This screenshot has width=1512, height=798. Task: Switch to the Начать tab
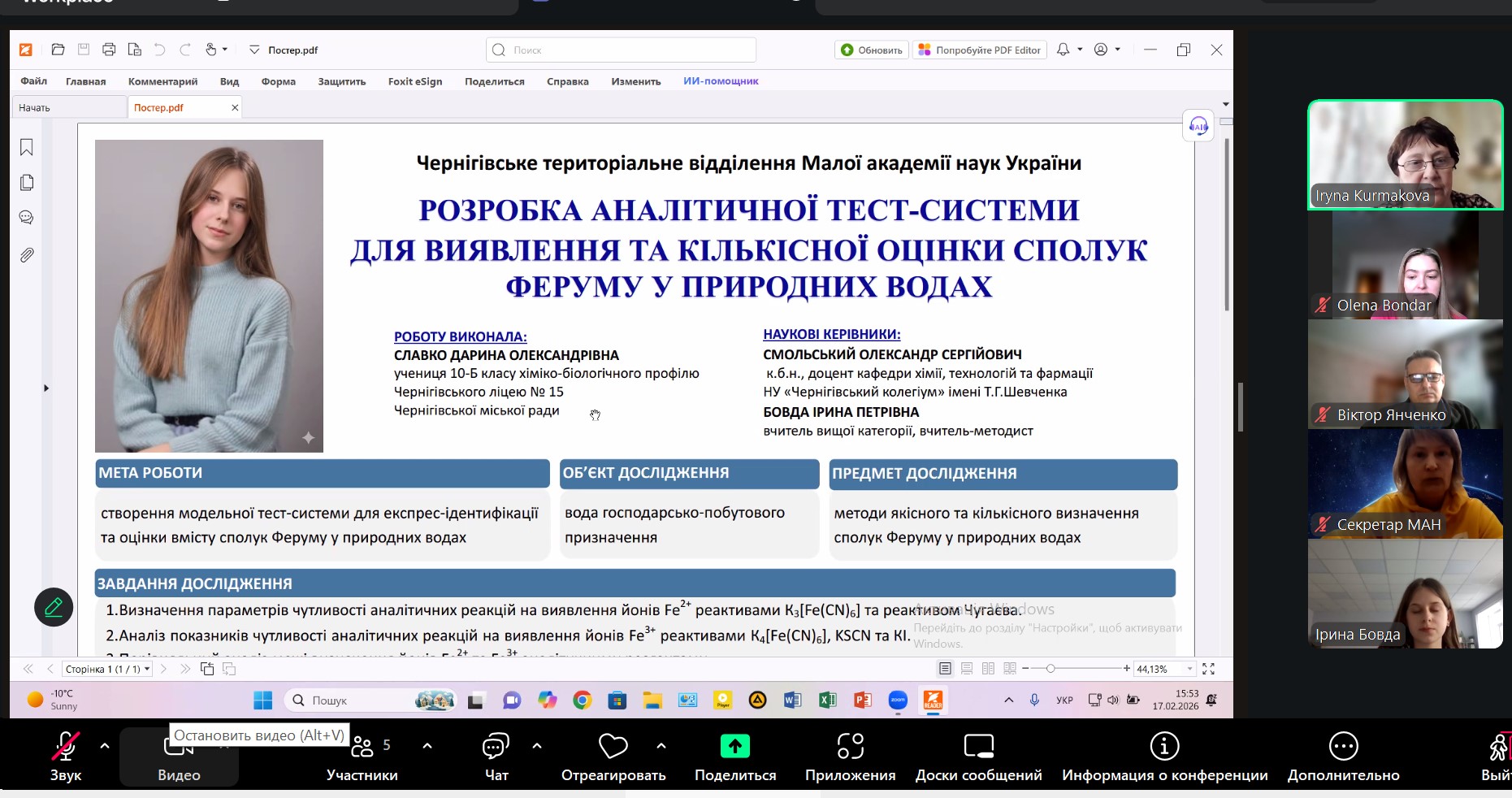pyautogui.click(x=35, y=107)
